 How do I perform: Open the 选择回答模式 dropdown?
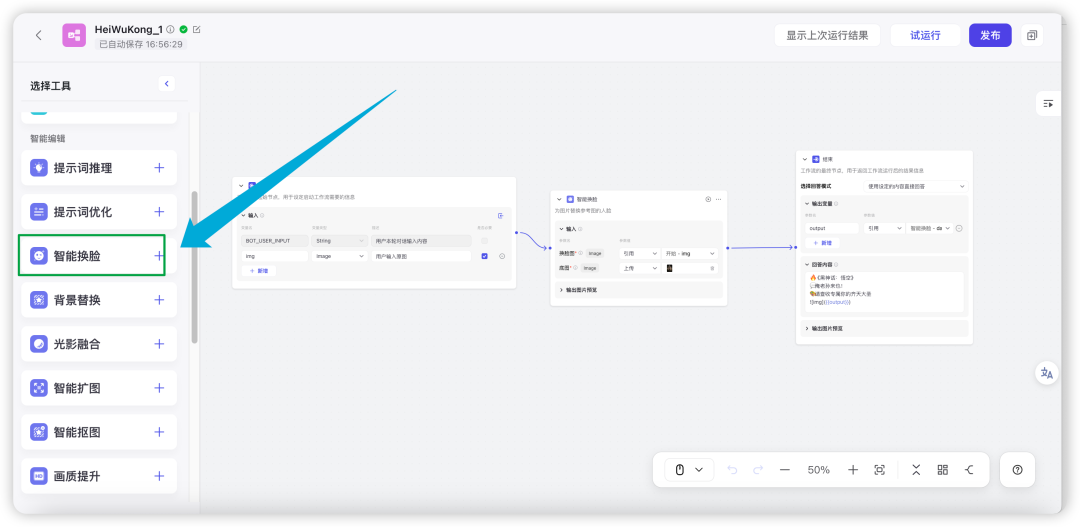915,186
